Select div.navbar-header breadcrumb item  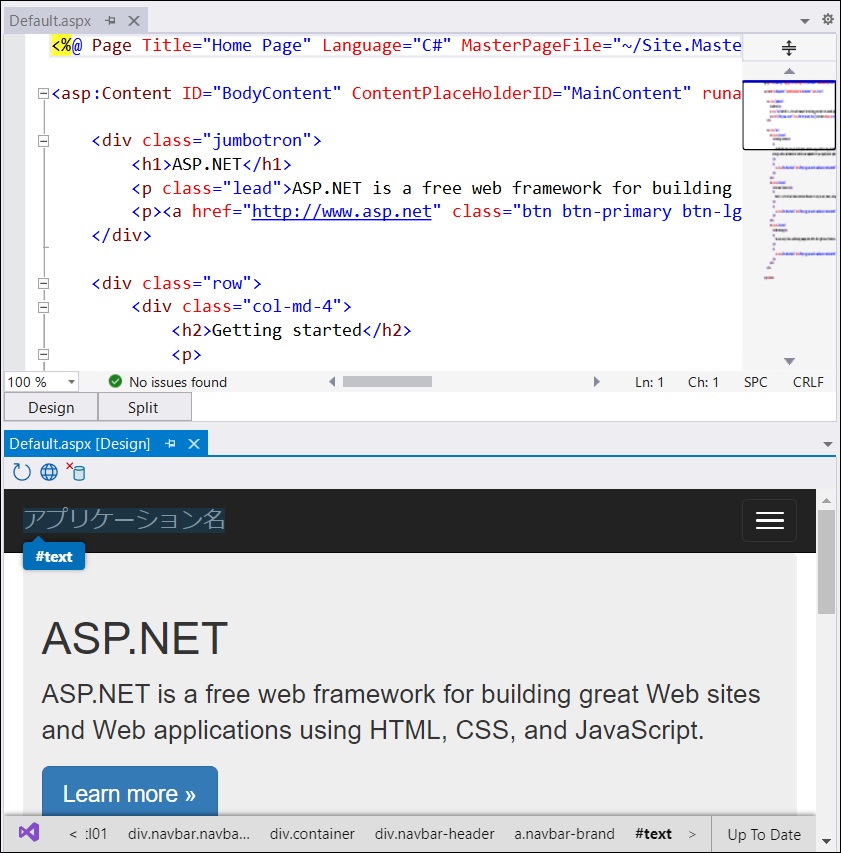(434, 834)
